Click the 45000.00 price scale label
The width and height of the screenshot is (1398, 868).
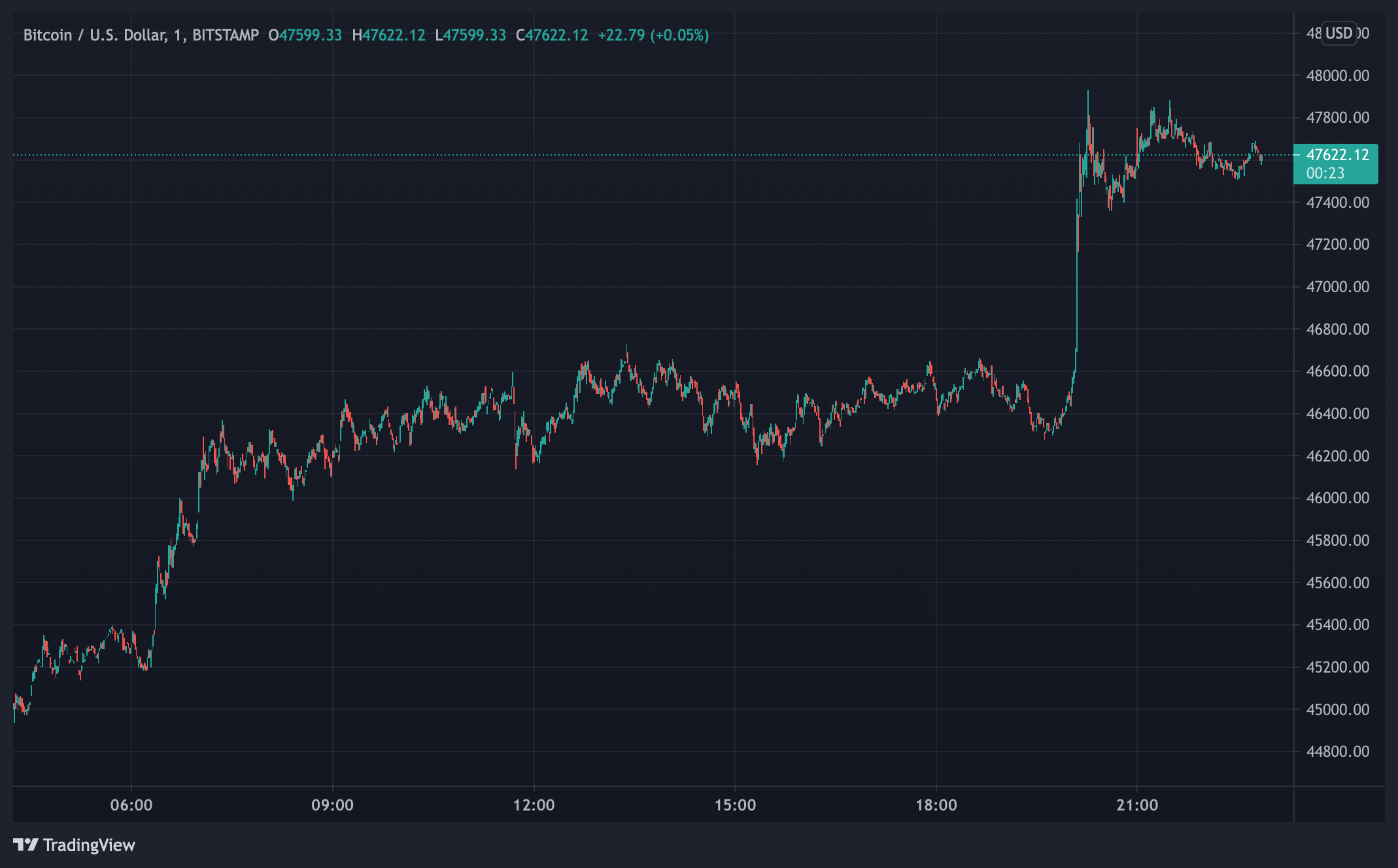(1337, 709)
